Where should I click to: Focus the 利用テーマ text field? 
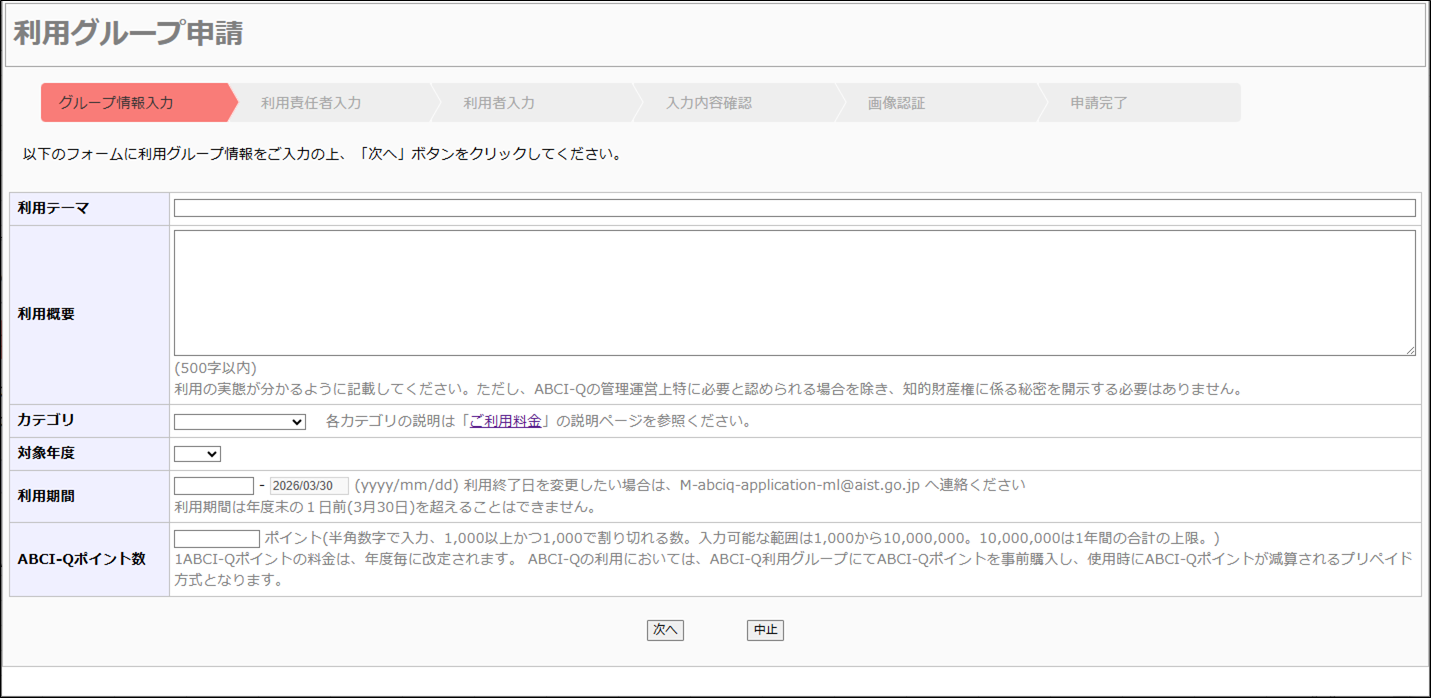click(x=794, y=208)
